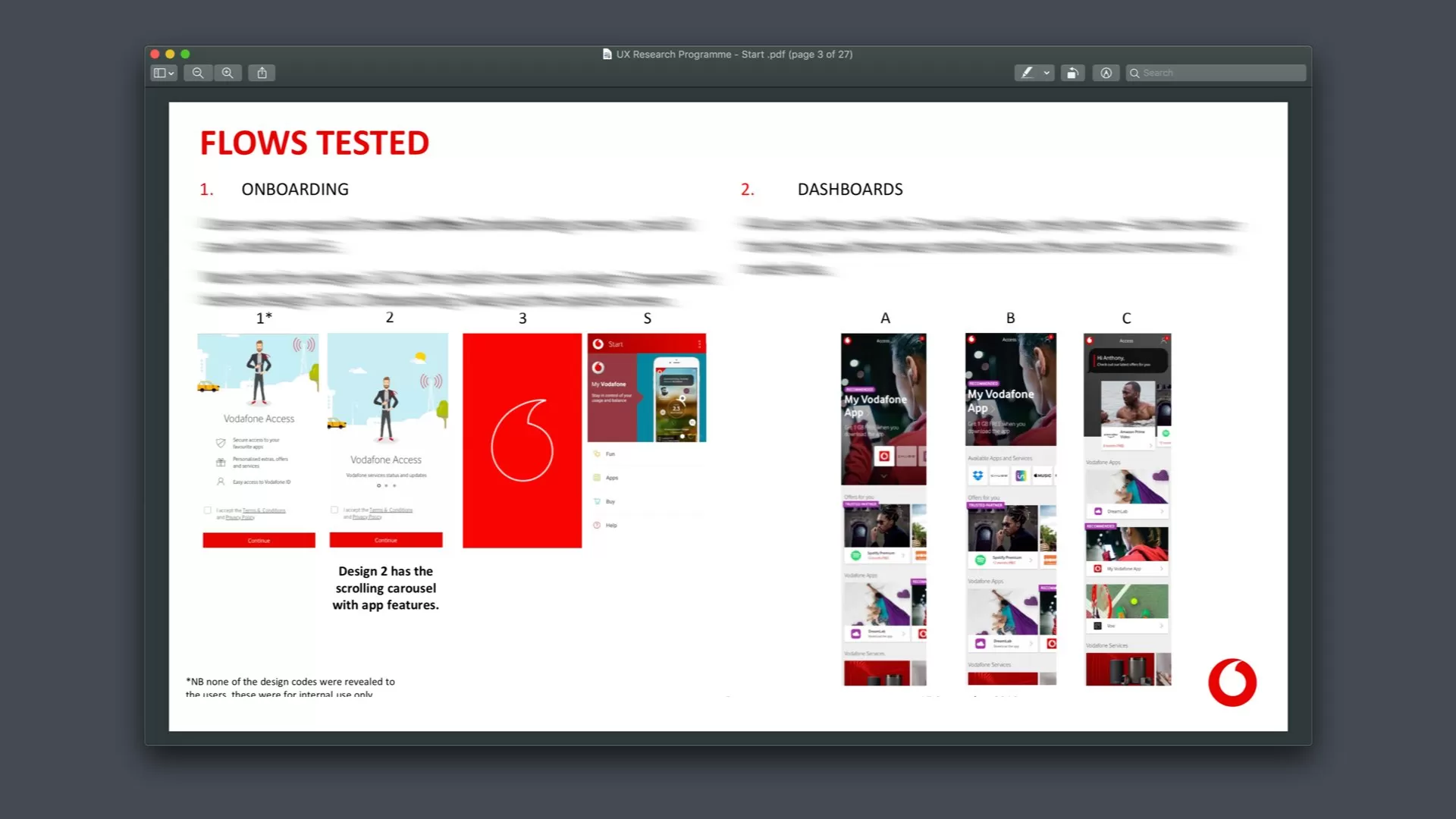Click the Vodafone logo at the slide's bottom right
Screen dimensions: 1456x819
(1232, 682)
